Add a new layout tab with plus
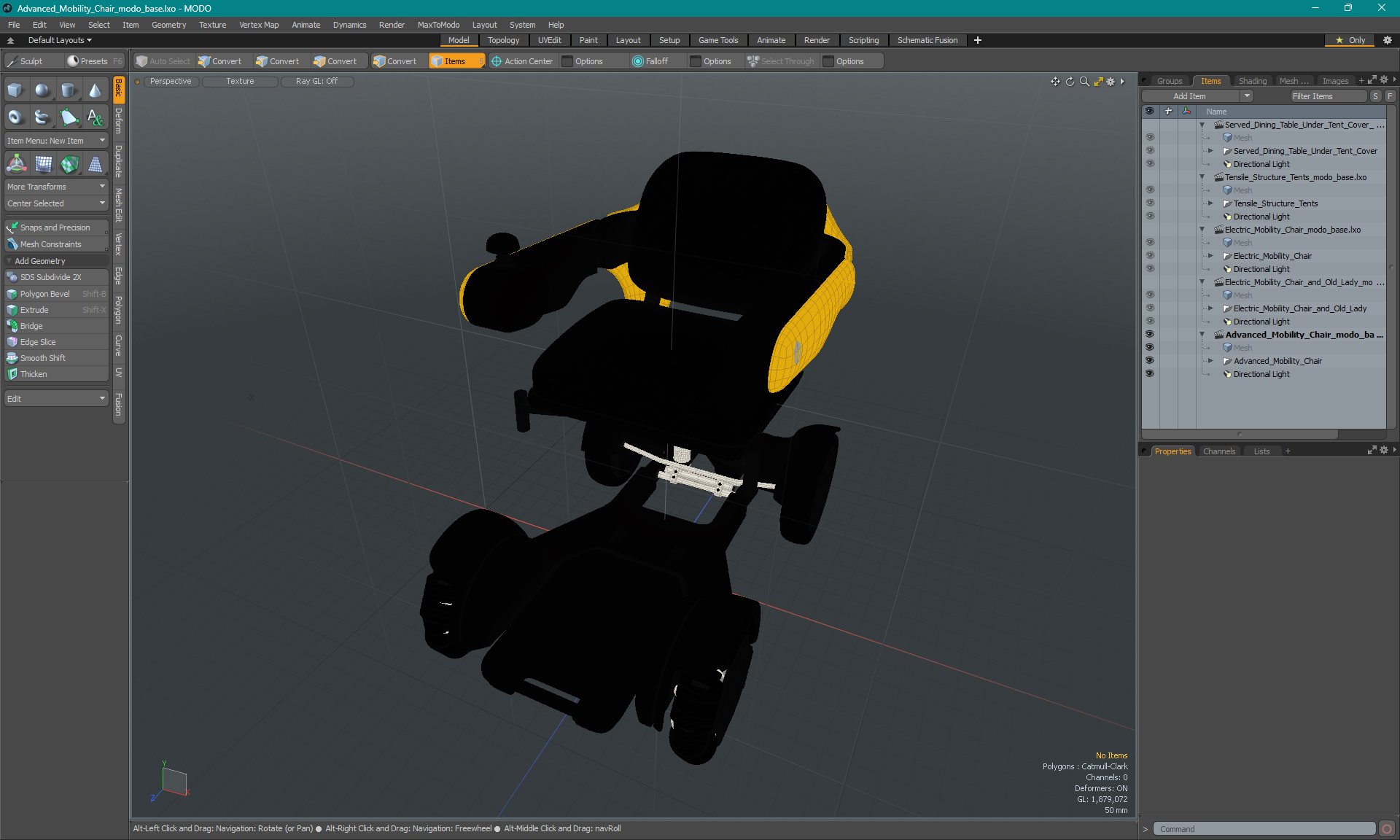The image size is (1400, 840). [x=978, y=40]
